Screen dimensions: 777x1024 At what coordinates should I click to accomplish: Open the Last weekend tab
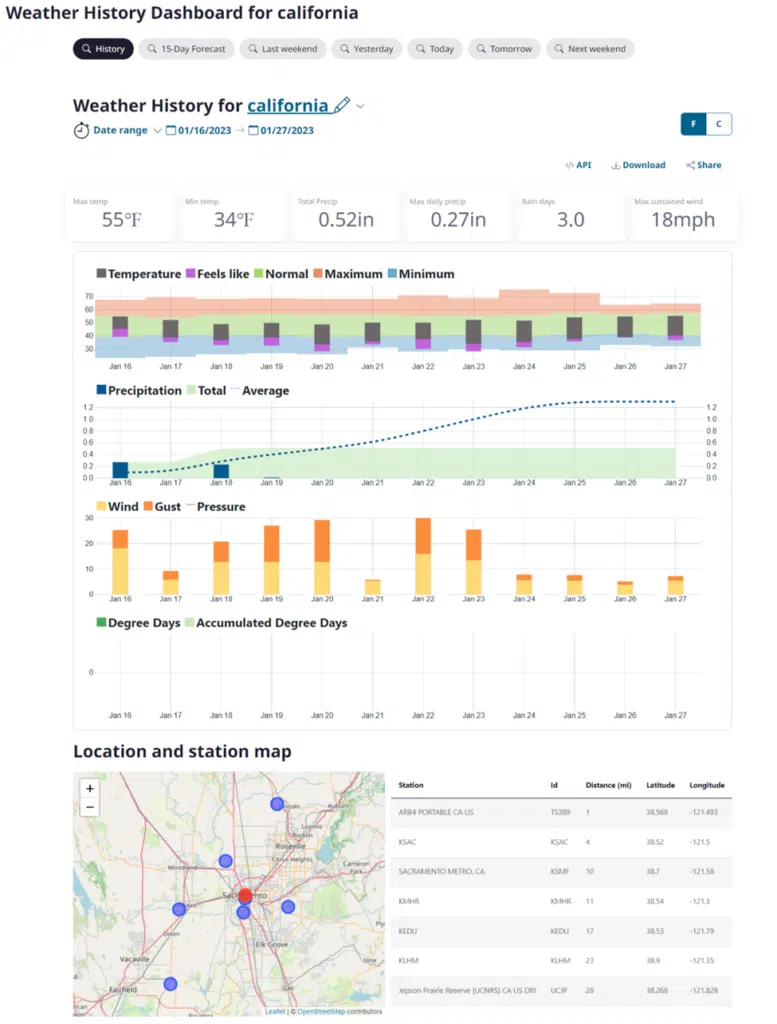tap(283, 49)
